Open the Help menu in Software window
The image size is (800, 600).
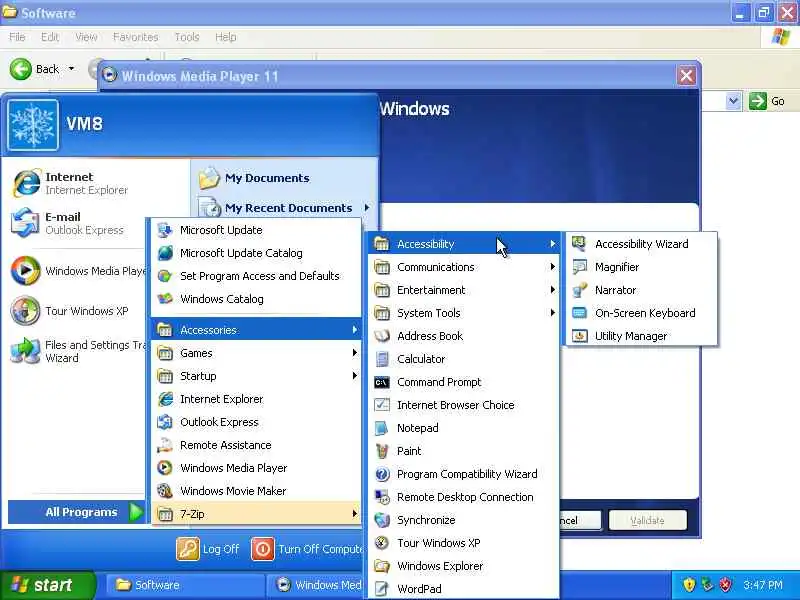pos(225,37)
